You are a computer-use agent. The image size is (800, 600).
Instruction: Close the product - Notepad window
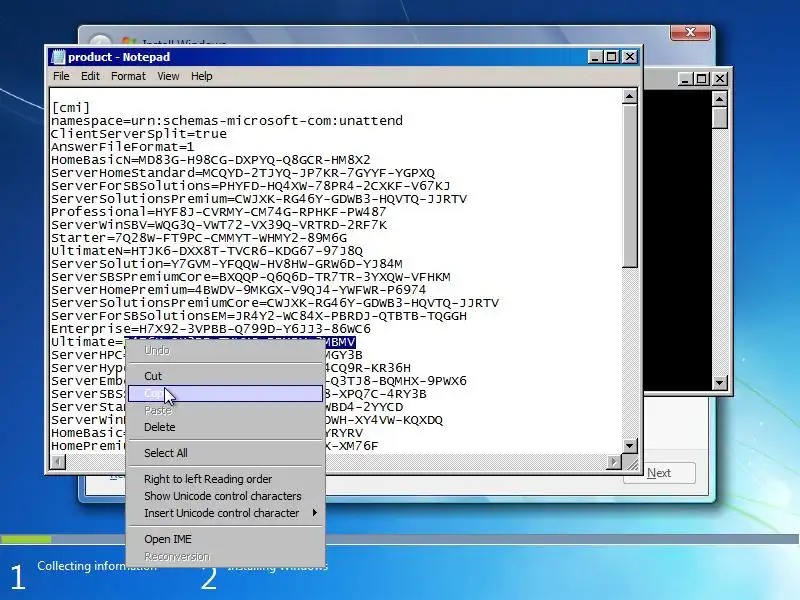coord(630,57)
